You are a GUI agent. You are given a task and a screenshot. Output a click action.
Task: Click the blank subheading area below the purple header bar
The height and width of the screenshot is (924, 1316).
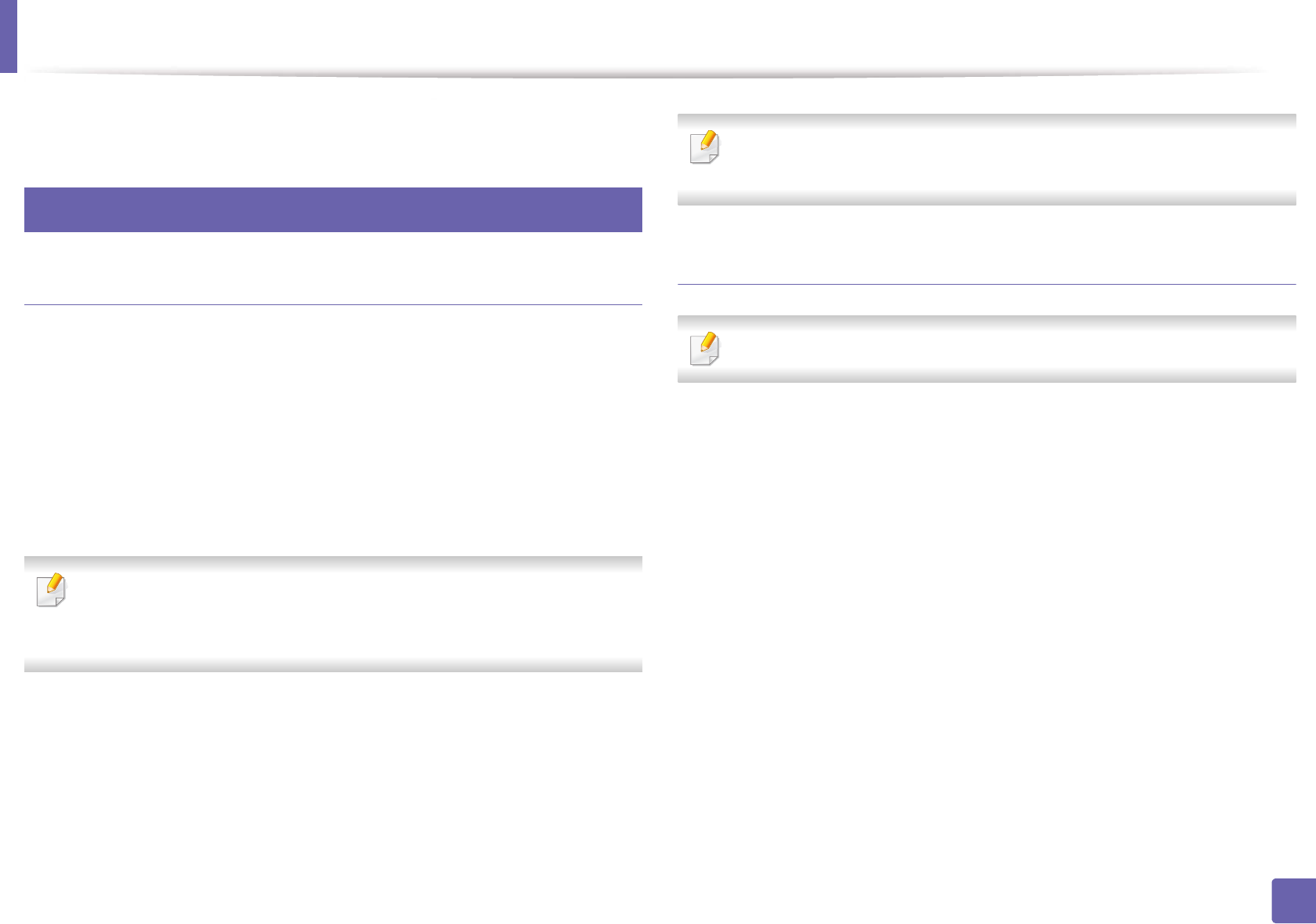coord(333,268)
